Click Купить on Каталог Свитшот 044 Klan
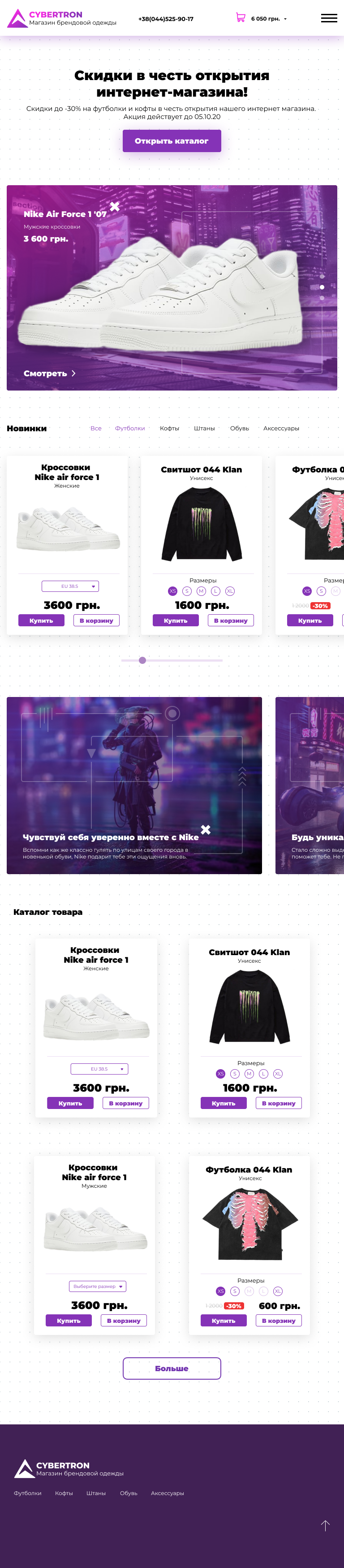344x1568 pixels. tap(224, 1103)
